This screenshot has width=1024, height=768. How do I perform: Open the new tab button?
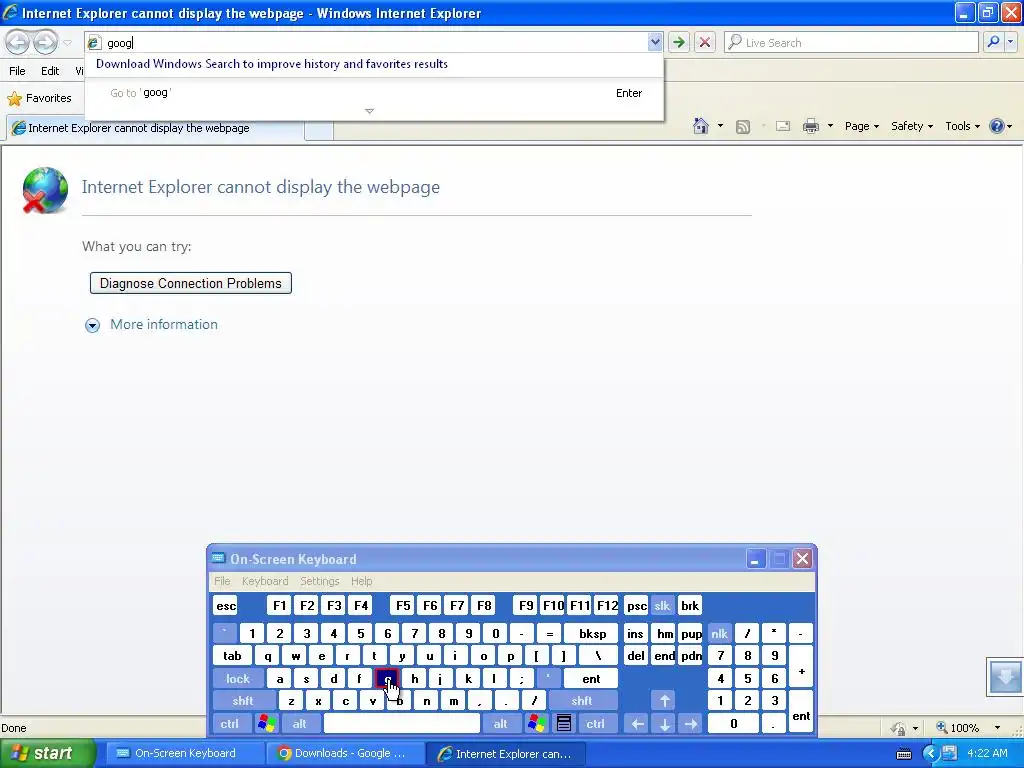[319, 129]
